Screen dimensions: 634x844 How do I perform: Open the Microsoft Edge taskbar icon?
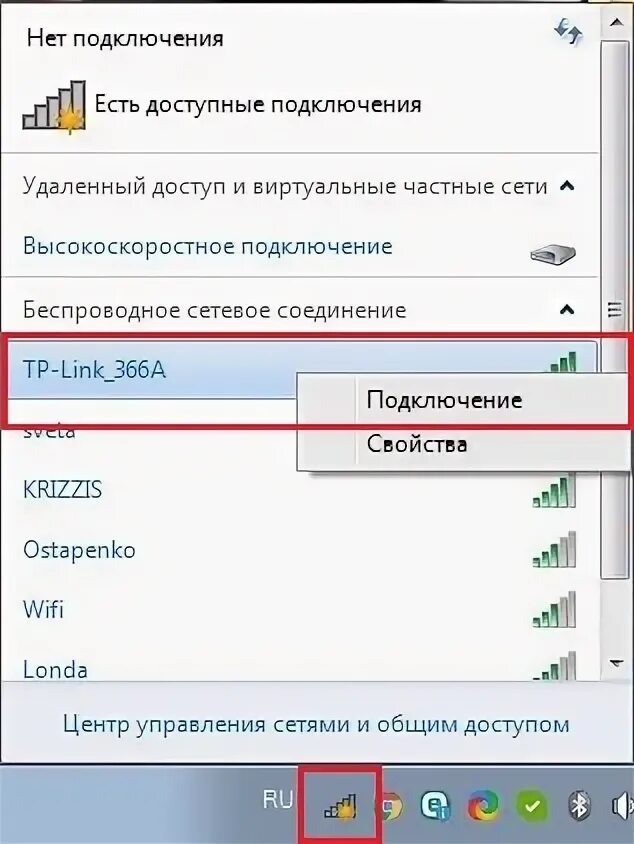click(483, 806)
